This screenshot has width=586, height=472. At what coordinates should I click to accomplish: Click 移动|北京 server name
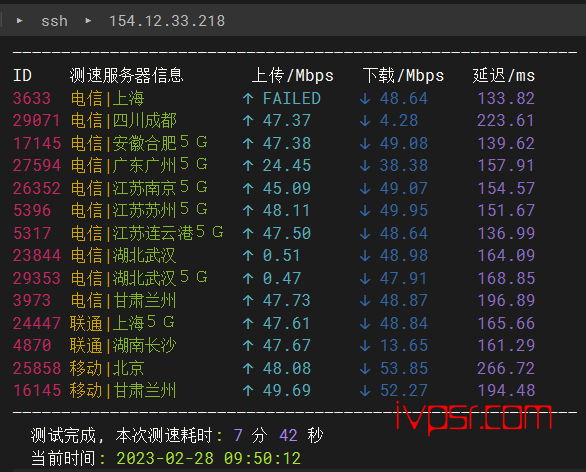[x=107, y=368]
